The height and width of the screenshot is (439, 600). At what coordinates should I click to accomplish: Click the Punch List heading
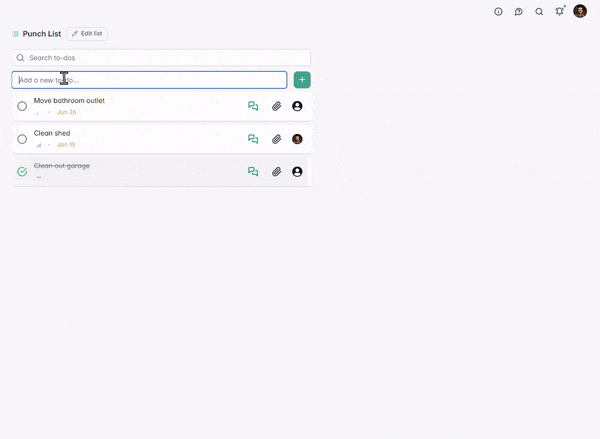[x=42, y=34]
